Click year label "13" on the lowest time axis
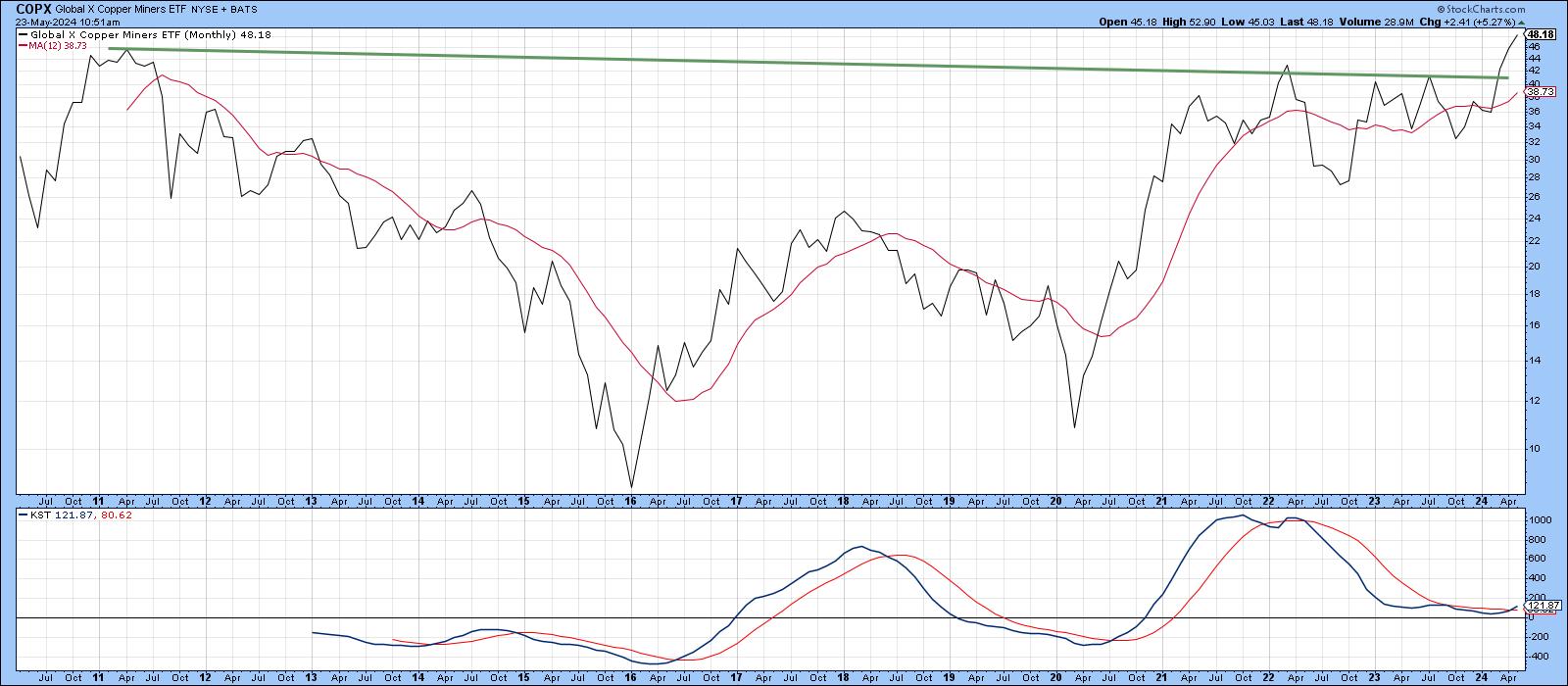Image resolution: width=1568 pixels, height=686 pixels. [x=311, y=677]
